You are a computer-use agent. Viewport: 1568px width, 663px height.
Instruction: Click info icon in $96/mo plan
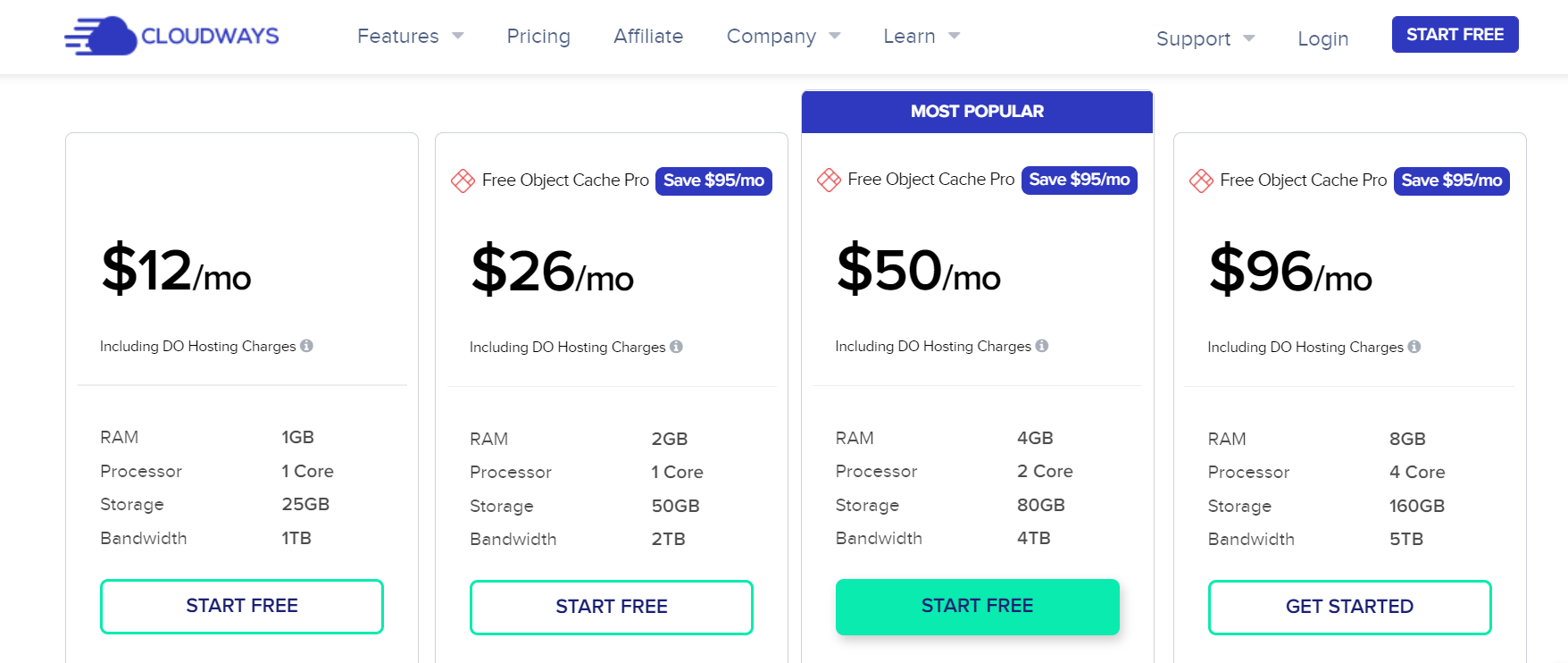tap(1414, 347)
